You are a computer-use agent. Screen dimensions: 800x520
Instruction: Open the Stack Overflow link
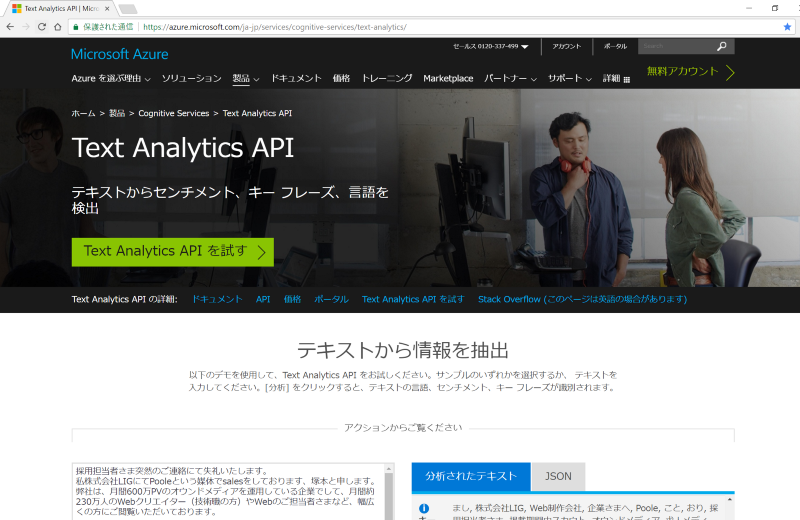[x=582, y=299]
